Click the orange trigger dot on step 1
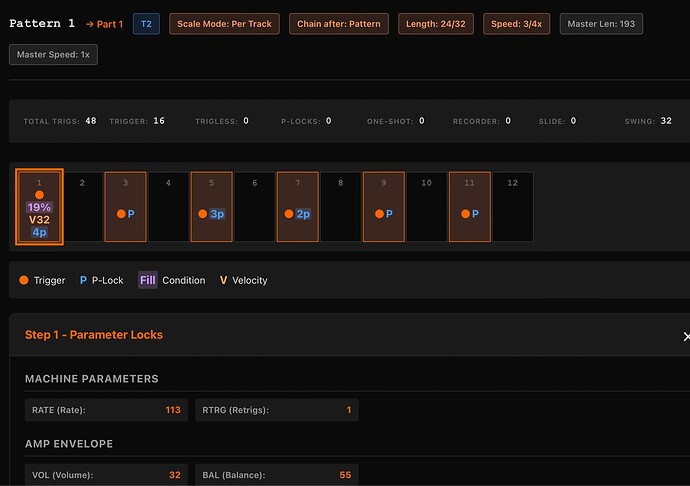The image size is (690, 486). pyautogui.click(x=39, y=195)
